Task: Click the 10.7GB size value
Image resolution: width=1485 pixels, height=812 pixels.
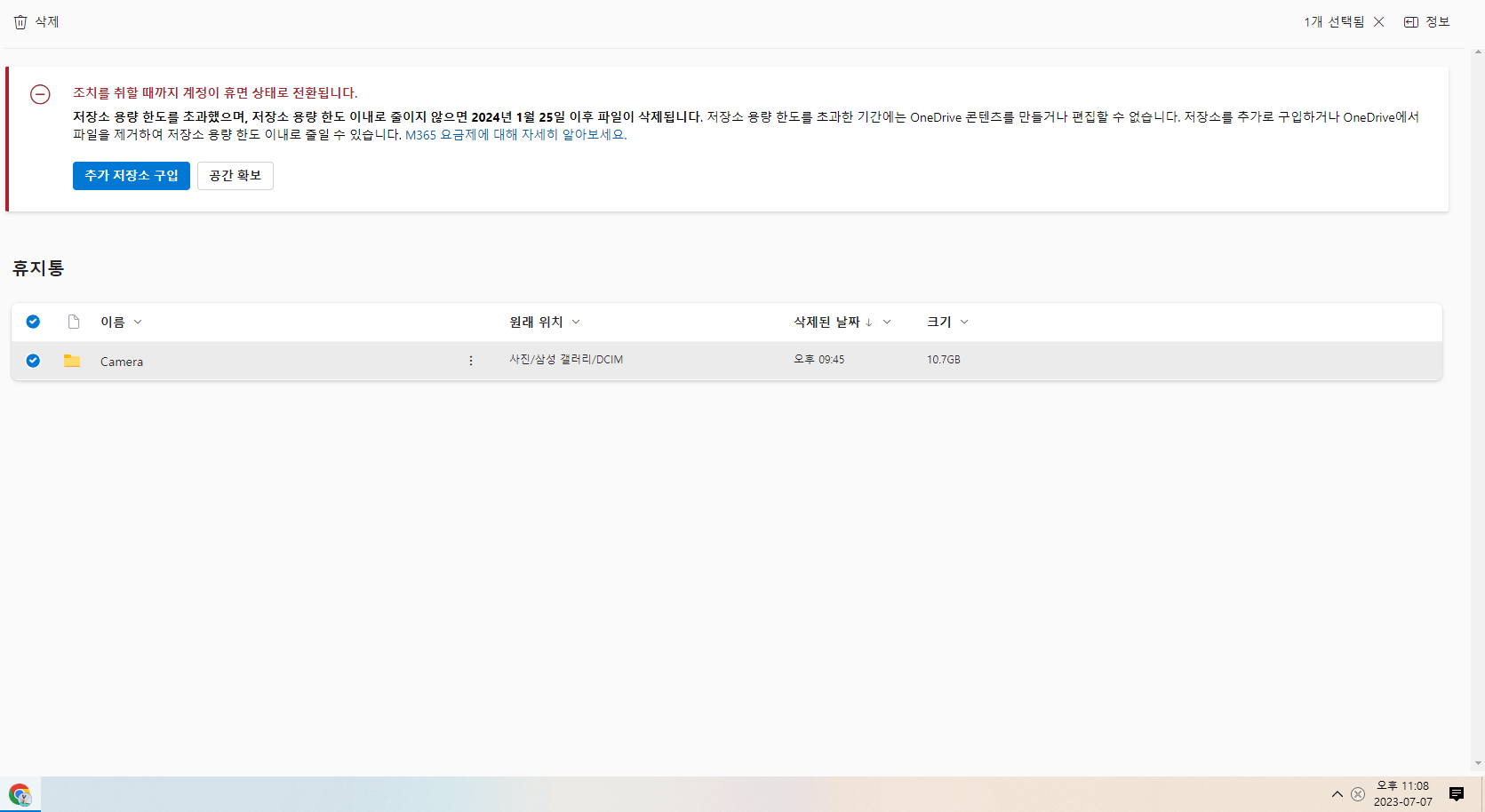Action: coord(944,360)
